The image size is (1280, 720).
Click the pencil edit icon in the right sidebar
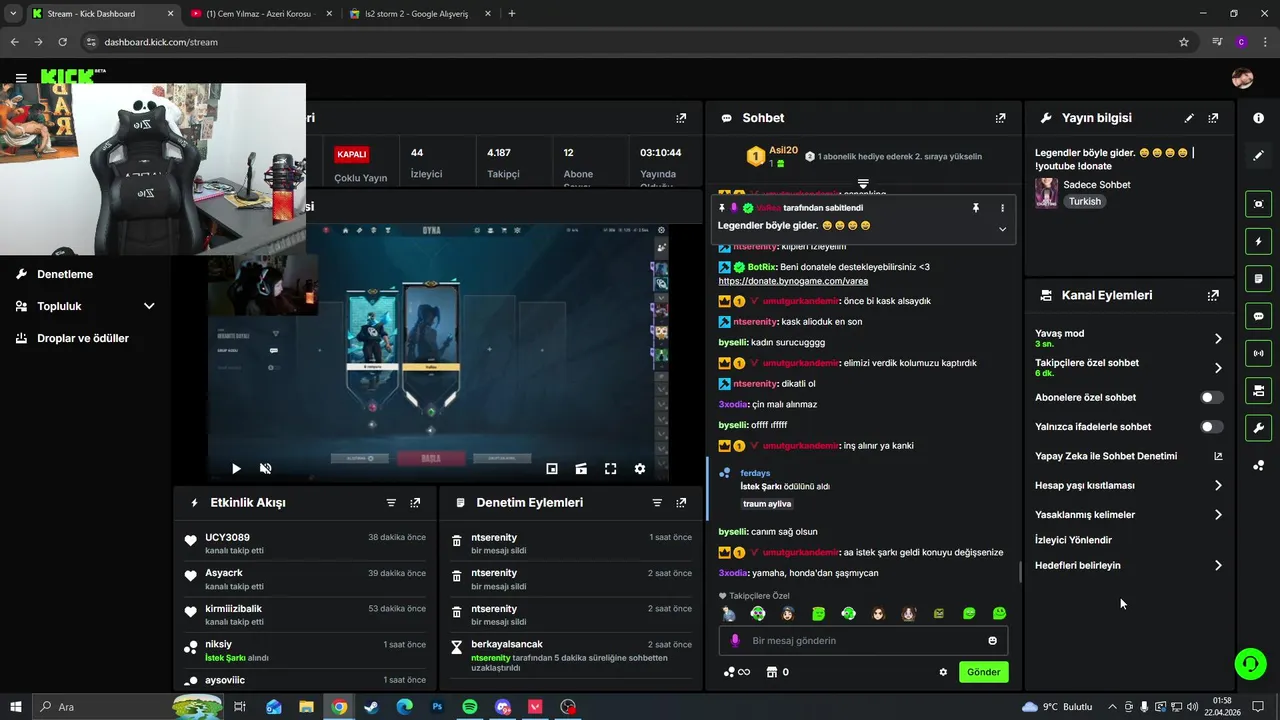[x=1258, y=156]
